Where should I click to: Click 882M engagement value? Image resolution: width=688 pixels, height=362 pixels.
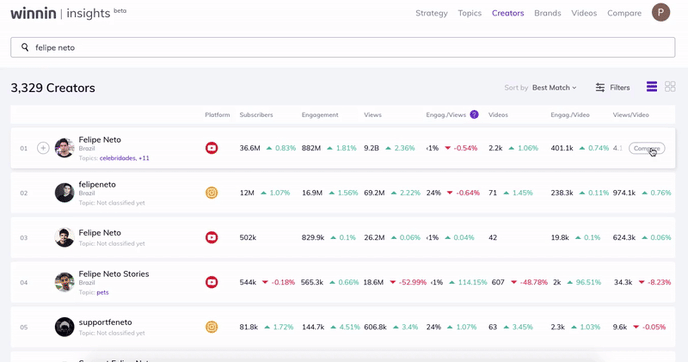[x=311, y=148]
